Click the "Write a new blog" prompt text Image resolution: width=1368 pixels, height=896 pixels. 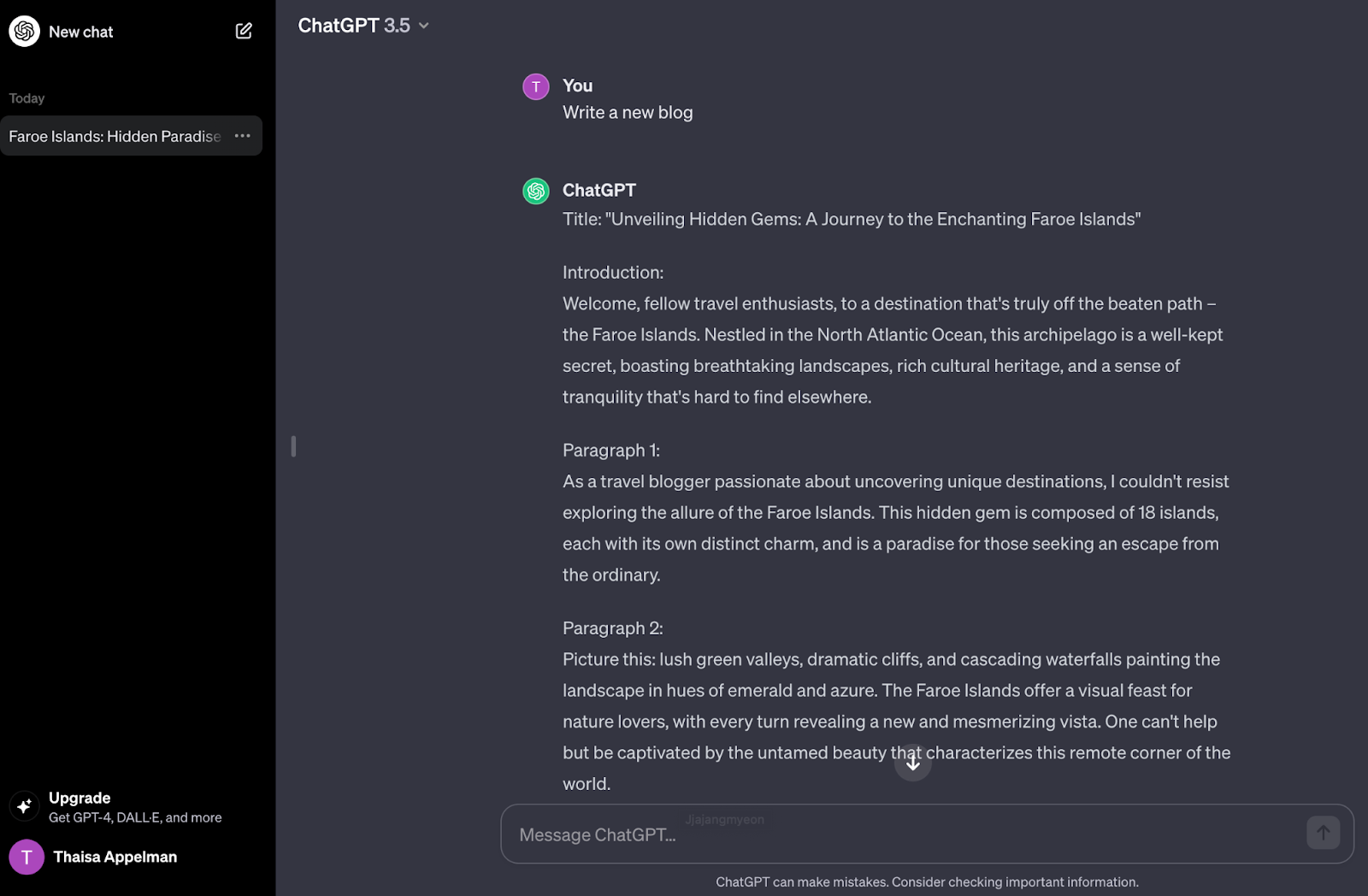628,113
